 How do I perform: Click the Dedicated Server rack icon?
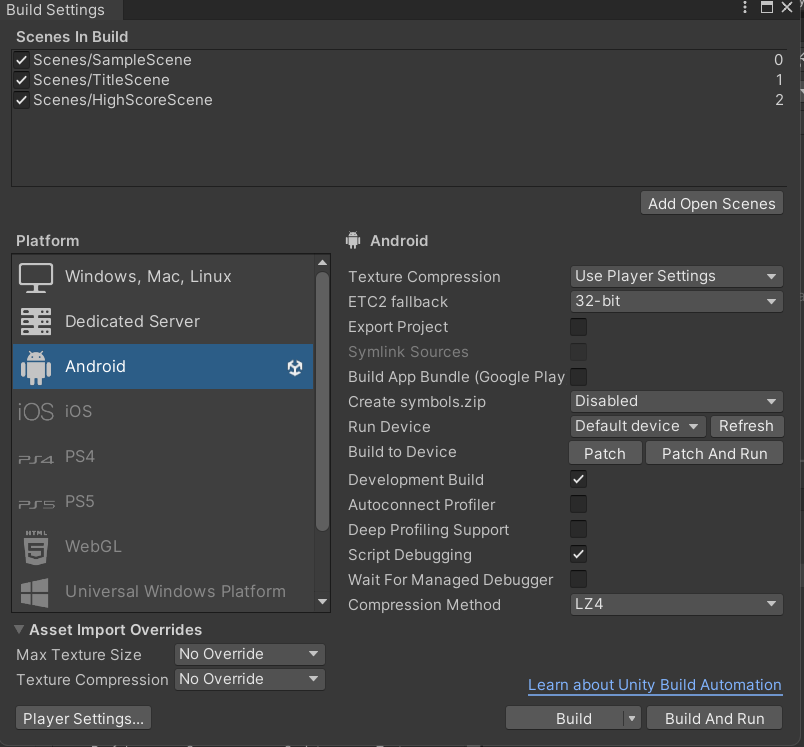click(36, 321)
